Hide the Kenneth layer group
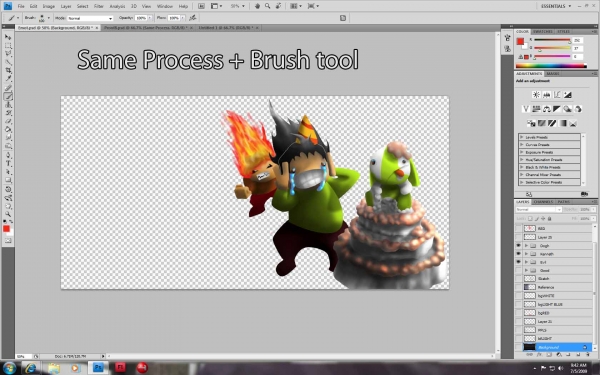The image size is (600, 375). (518, 254)
